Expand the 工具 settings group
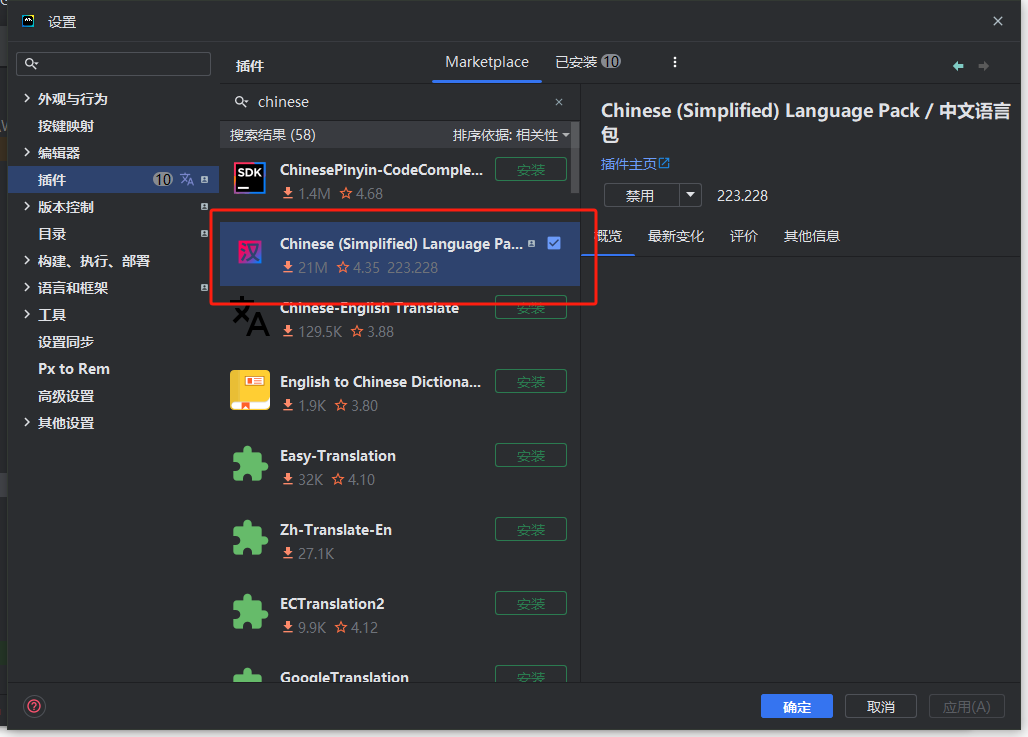 [x=27, y=315]
